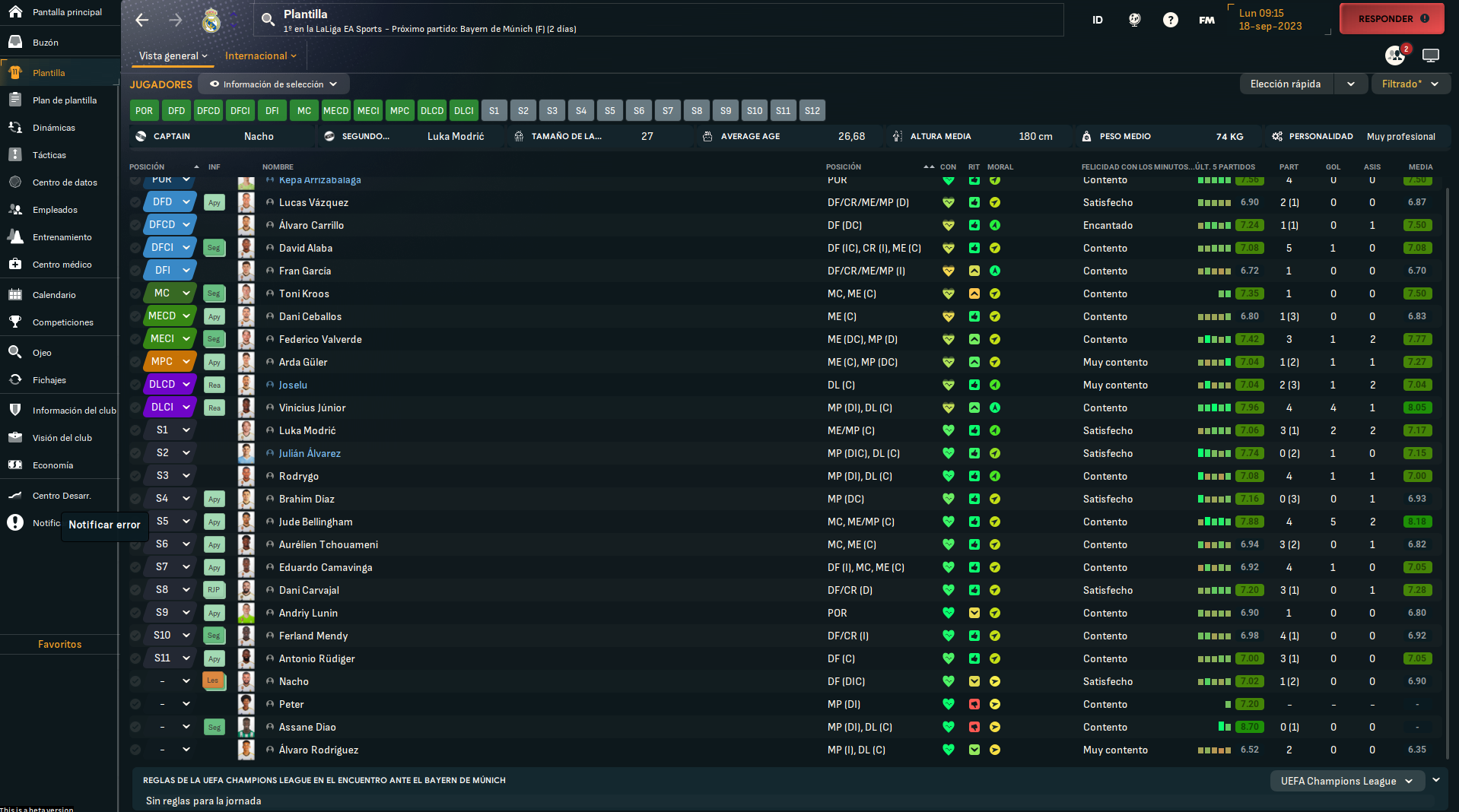Select the S12 substitute slot tab

point(812,111)
